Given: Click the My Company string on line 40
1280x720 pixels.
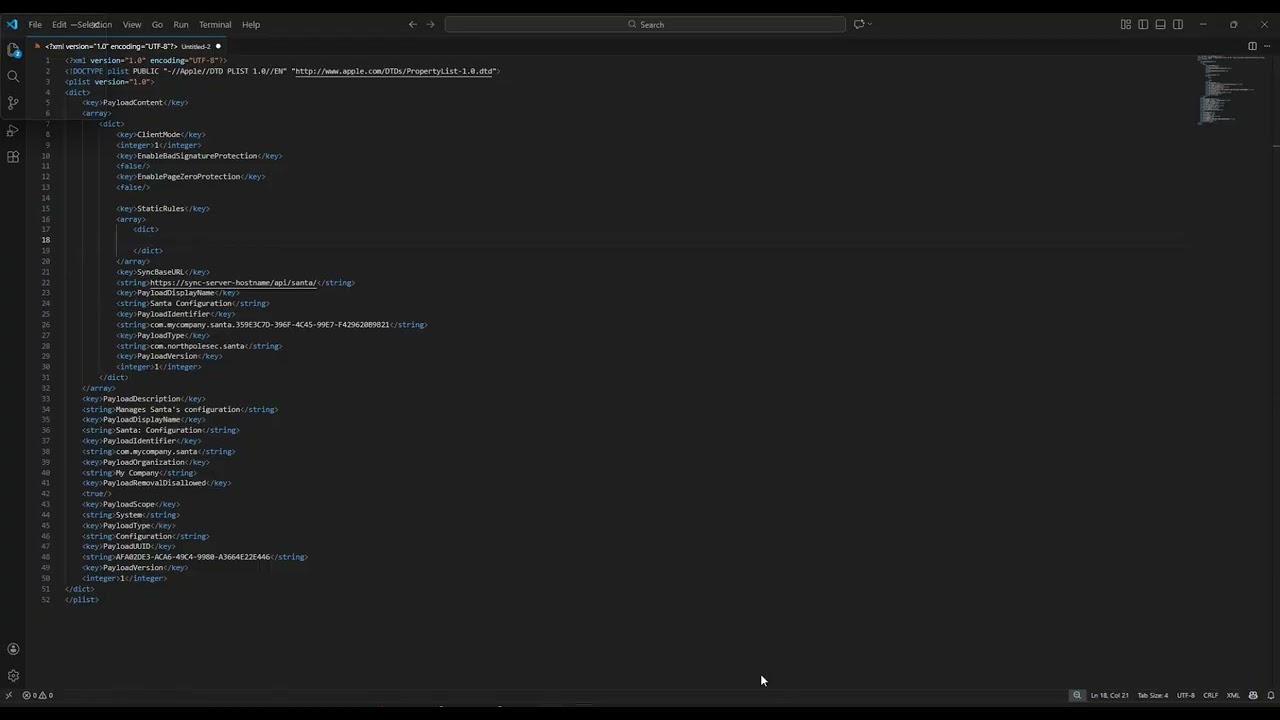Looking at the screenshot, I should point(137,473).
